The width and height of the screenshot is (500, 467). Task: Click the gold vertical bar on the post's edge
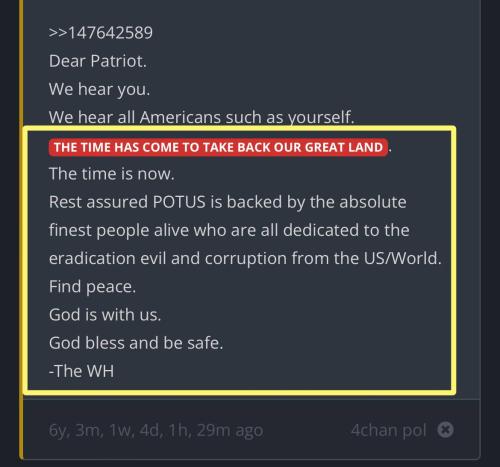(21, 230)
